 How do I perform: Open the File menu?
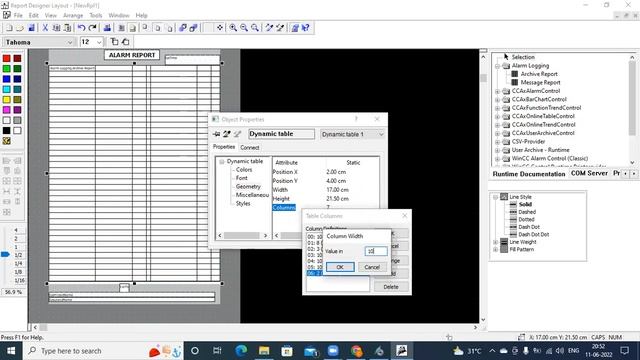(x=18, y=15)
